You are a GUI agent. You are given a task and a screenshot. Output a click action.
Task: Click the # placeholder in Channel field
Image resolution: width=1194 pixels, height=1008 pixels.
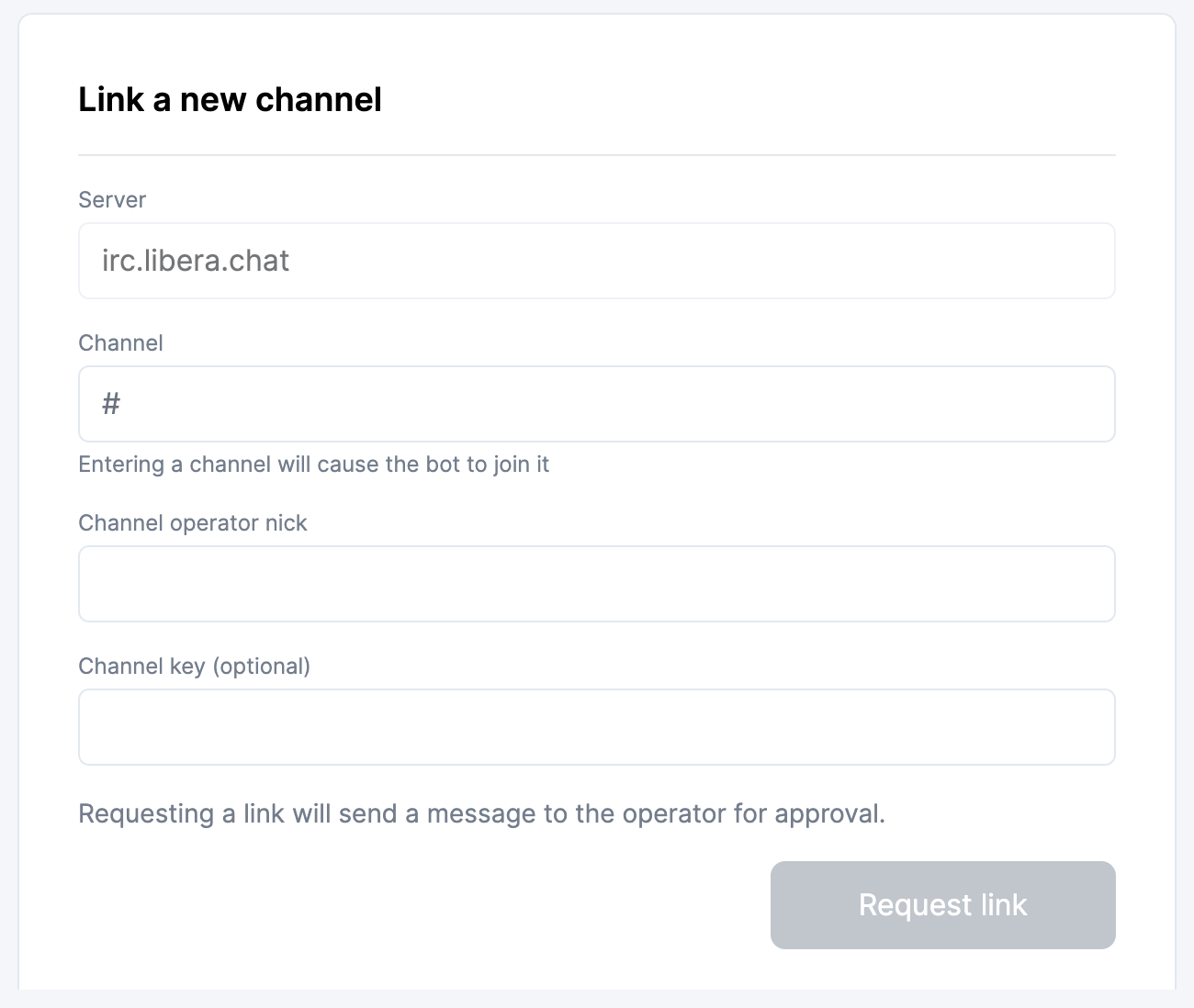[111, 404]
